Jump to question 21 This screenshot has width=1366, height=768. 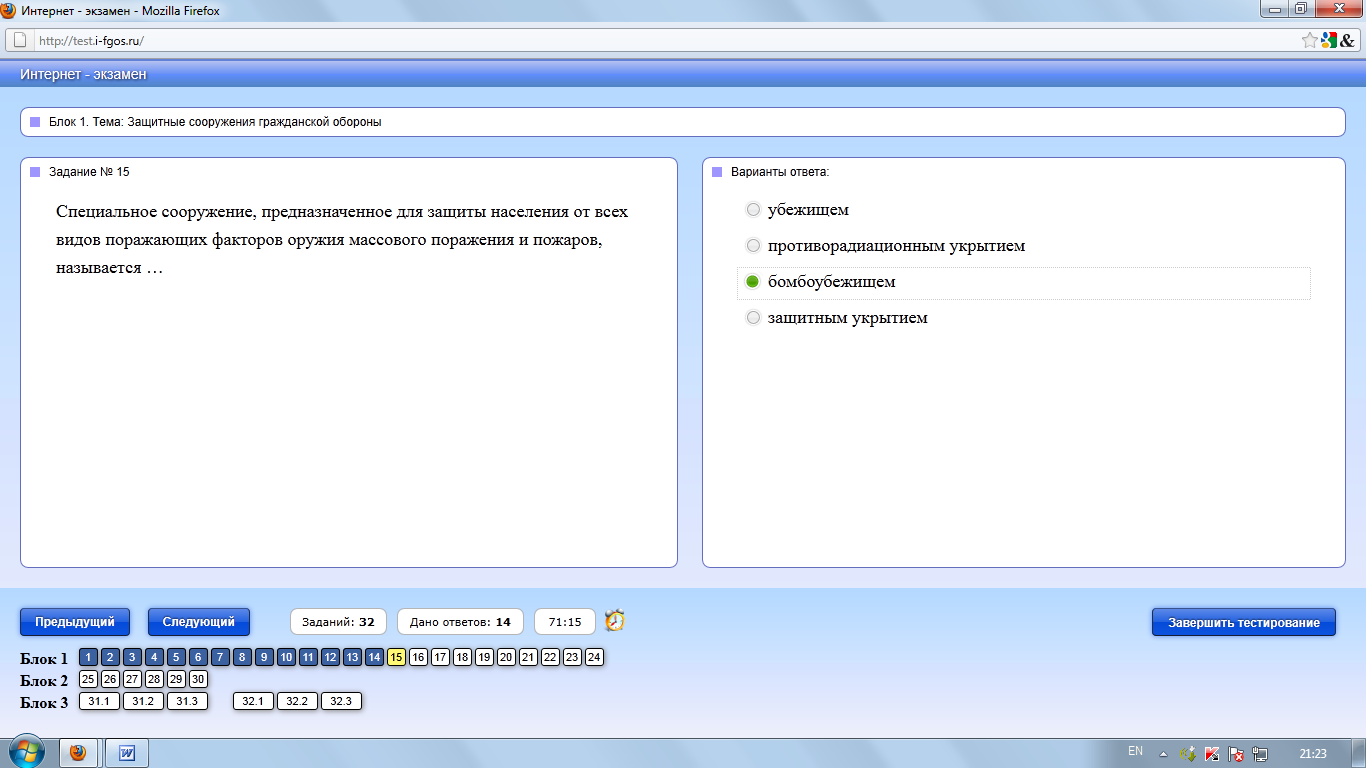pos(528,657)
